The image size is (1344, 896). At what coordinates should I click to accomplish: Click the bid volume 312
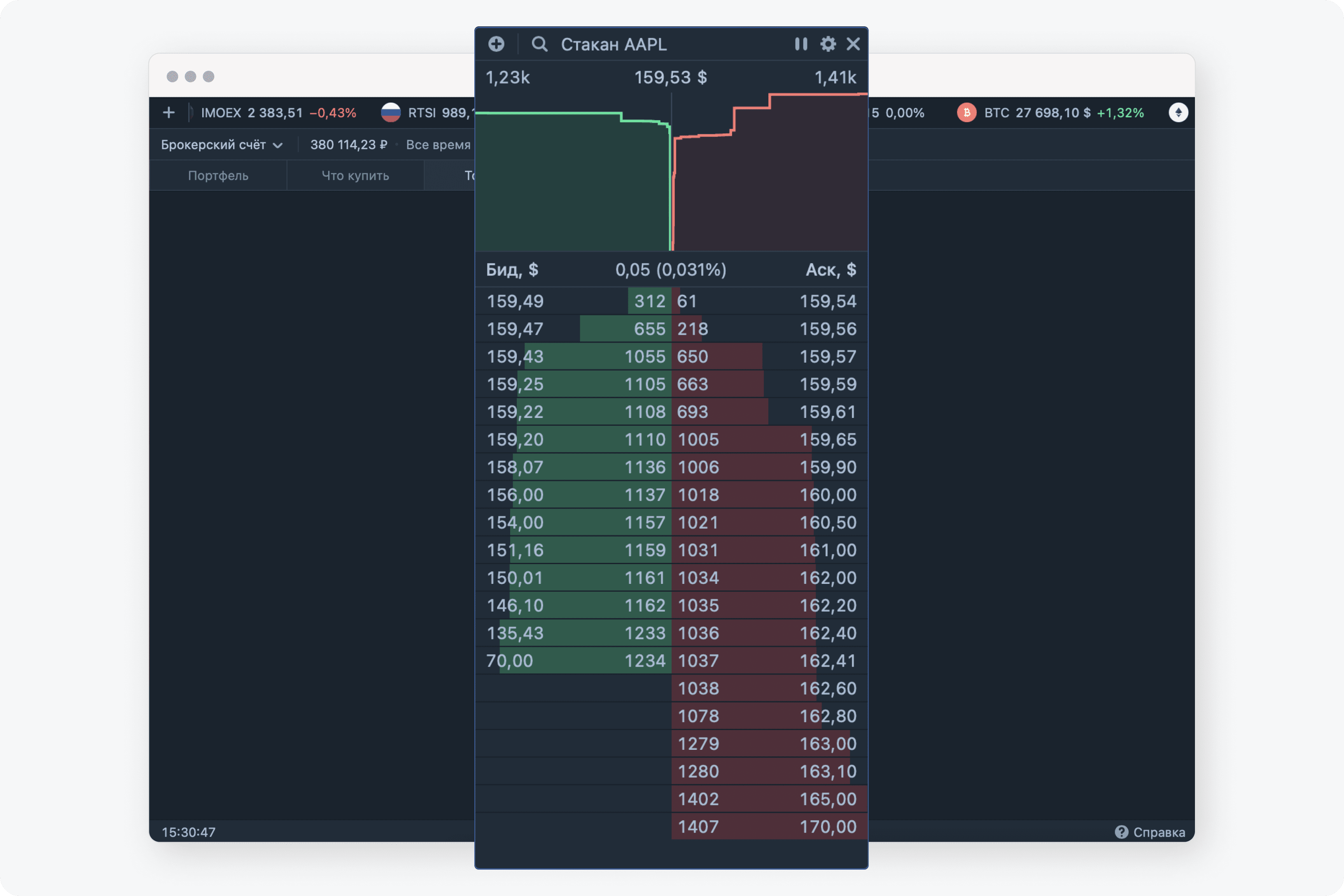[x=650, y=301]
